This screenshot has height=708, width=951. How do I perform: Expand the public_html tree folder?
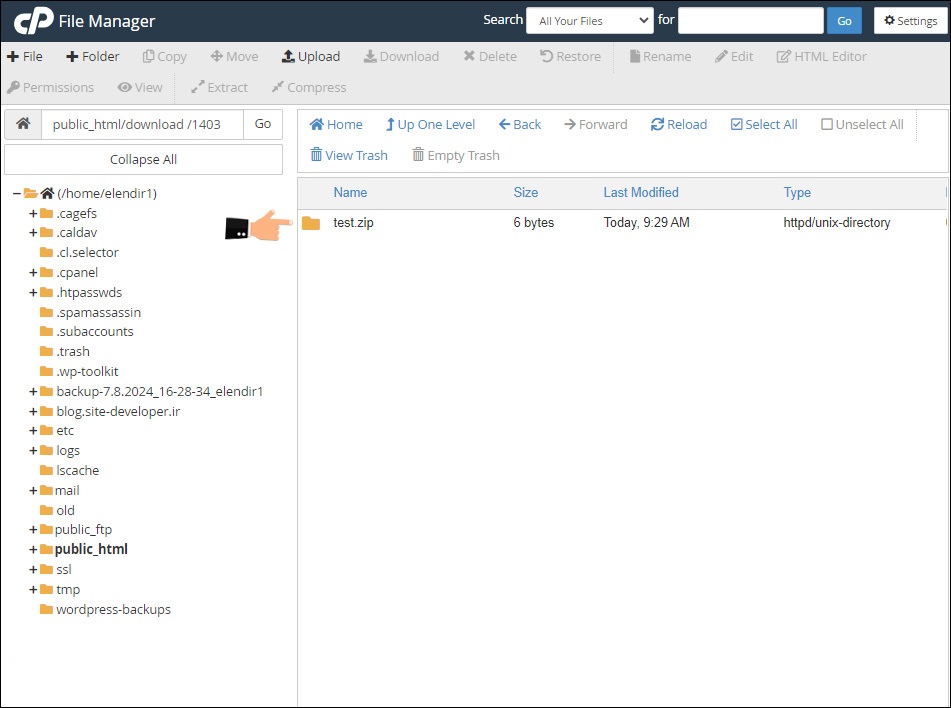point(33,550)
